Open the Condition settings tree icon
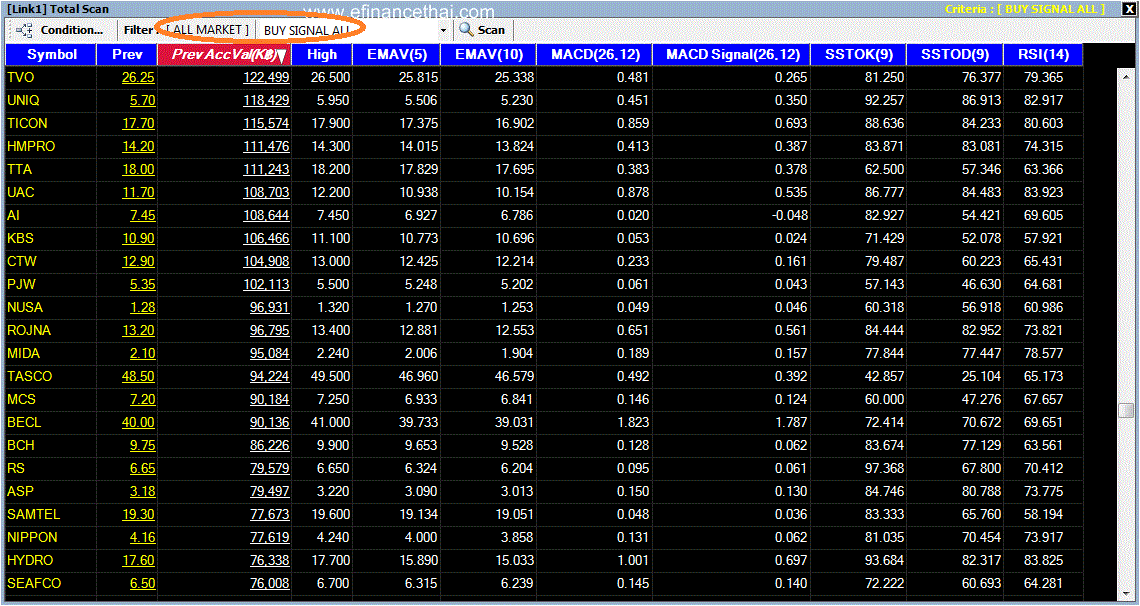Viewport: 1140px width, 606px height. coord(24,31)
